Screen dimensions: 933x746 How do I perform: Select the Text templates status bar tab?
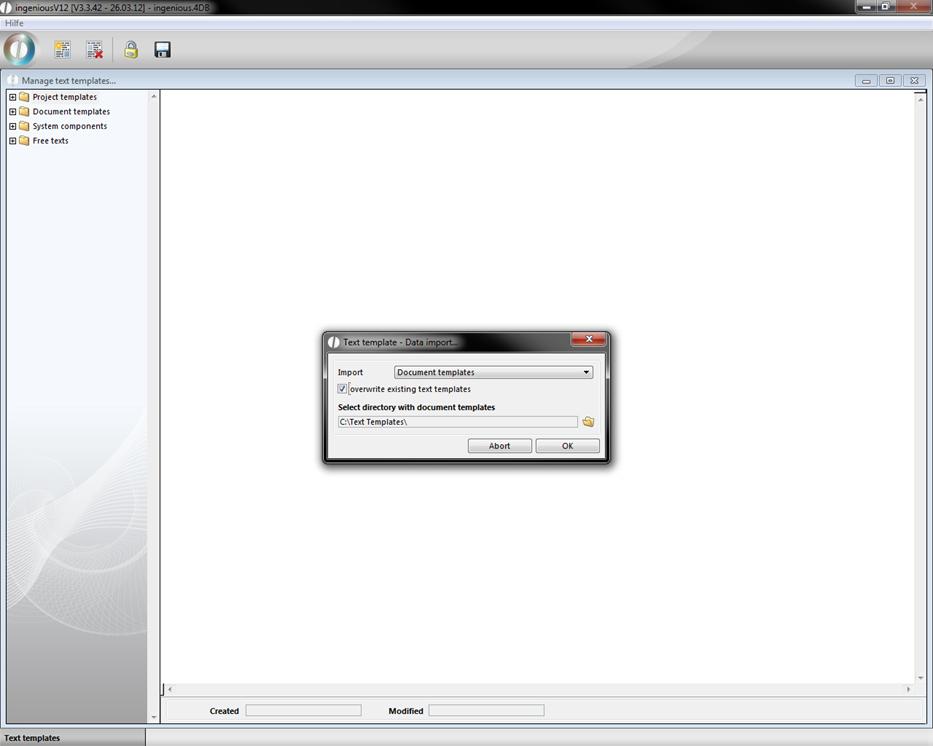(32, 738)
